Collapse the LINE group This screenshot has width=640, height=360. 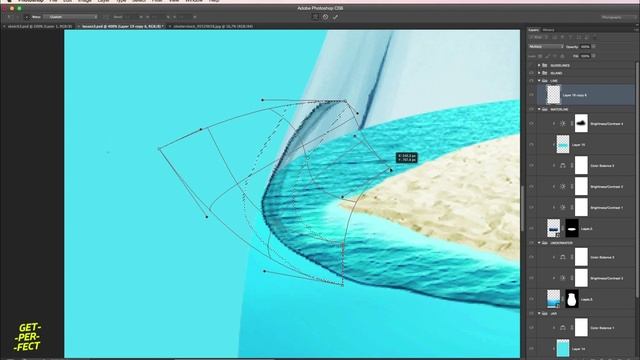[539, 81]
